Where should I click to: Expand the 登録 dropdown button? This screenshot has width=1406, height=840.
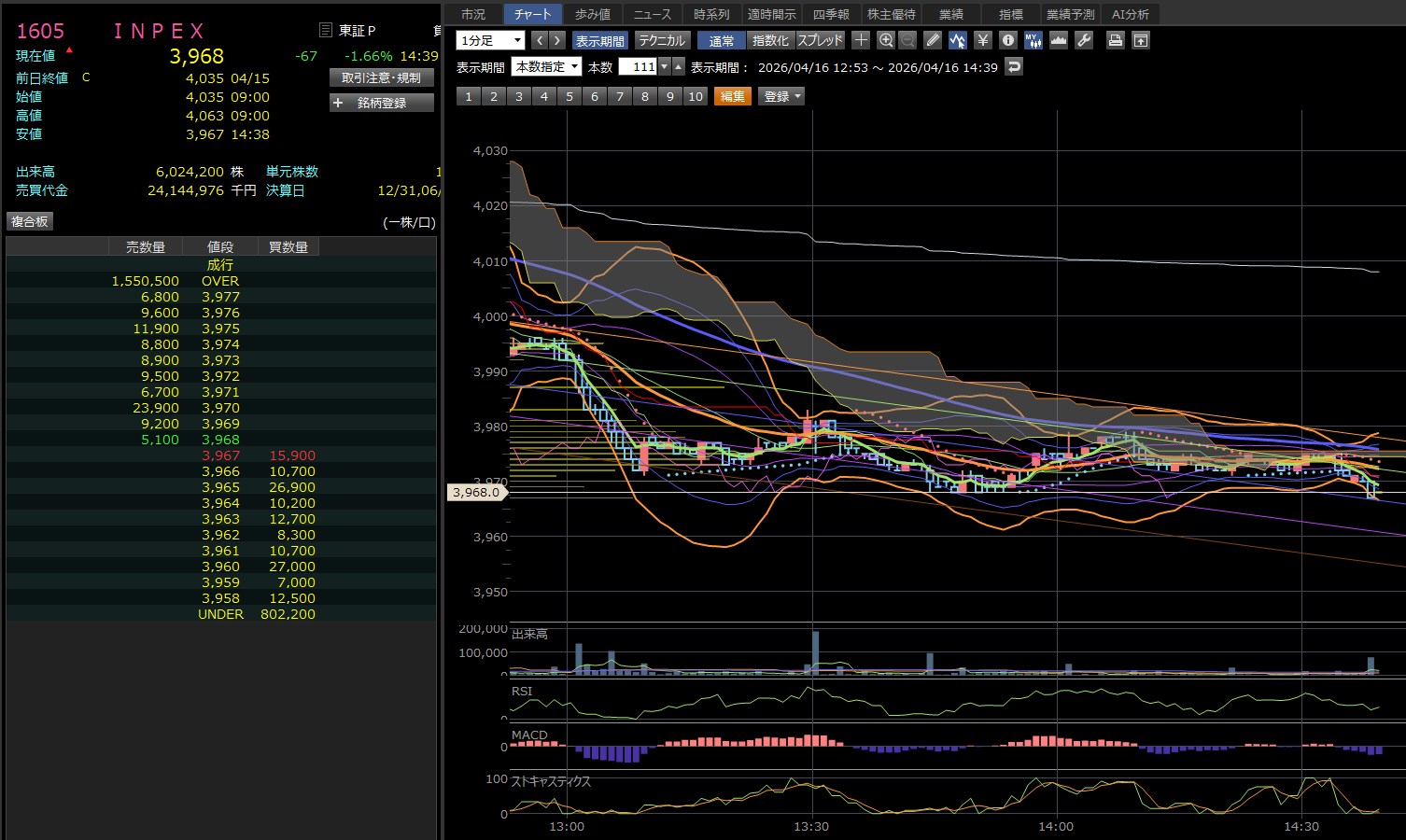coord(782,96)
